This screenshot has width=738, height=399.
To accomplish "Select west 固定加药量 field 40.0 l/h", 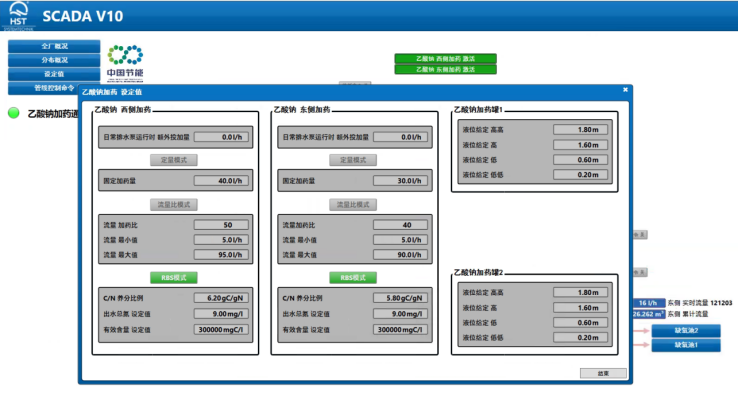I will [x=221, y=181].
